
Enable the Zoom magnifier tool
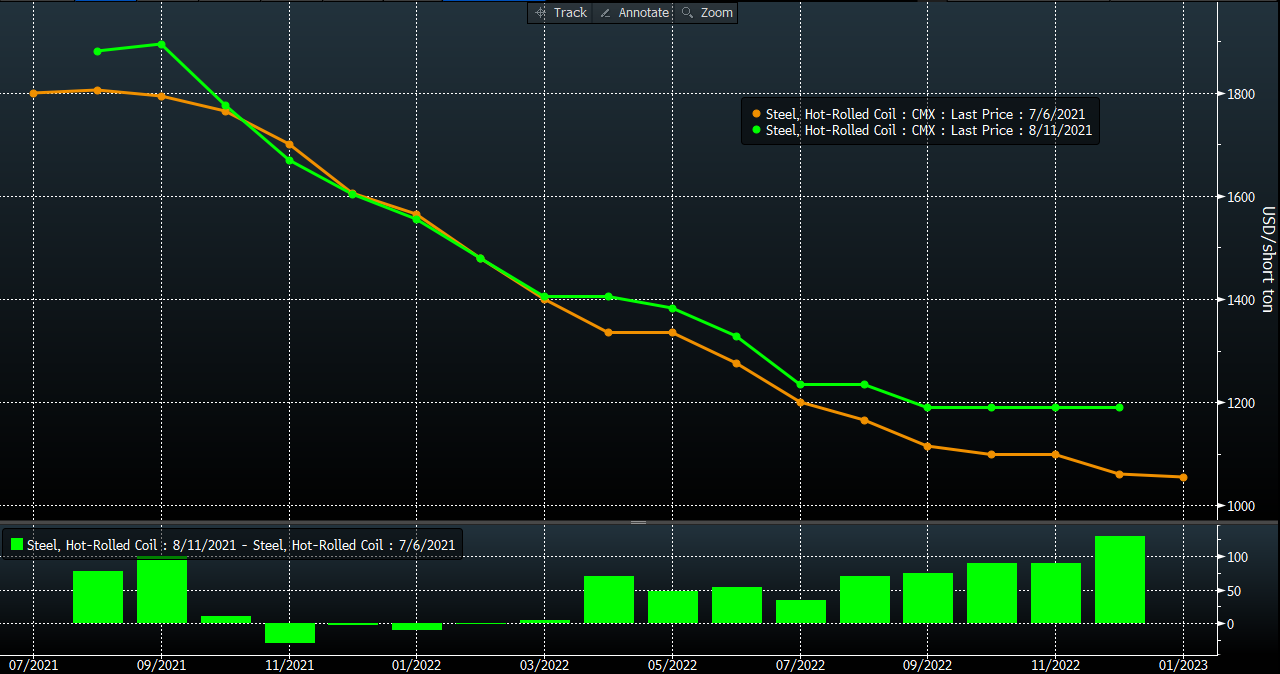706,13
